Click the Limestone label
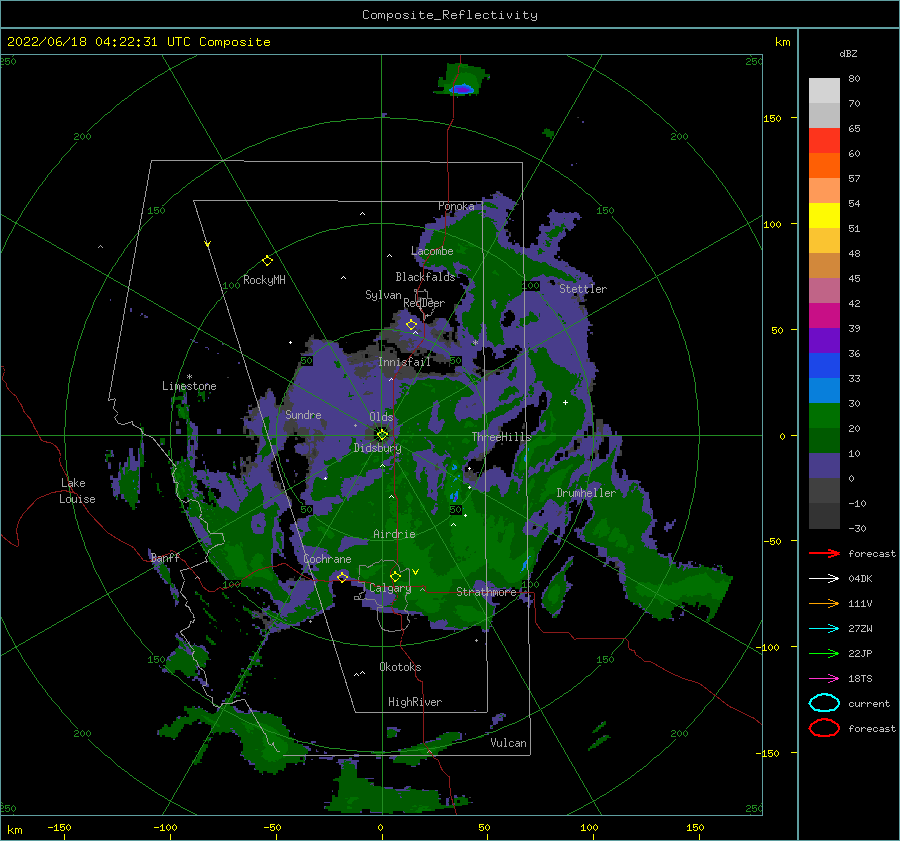The width and height of the screenshot is (900, 841). (x=189, y=386)
